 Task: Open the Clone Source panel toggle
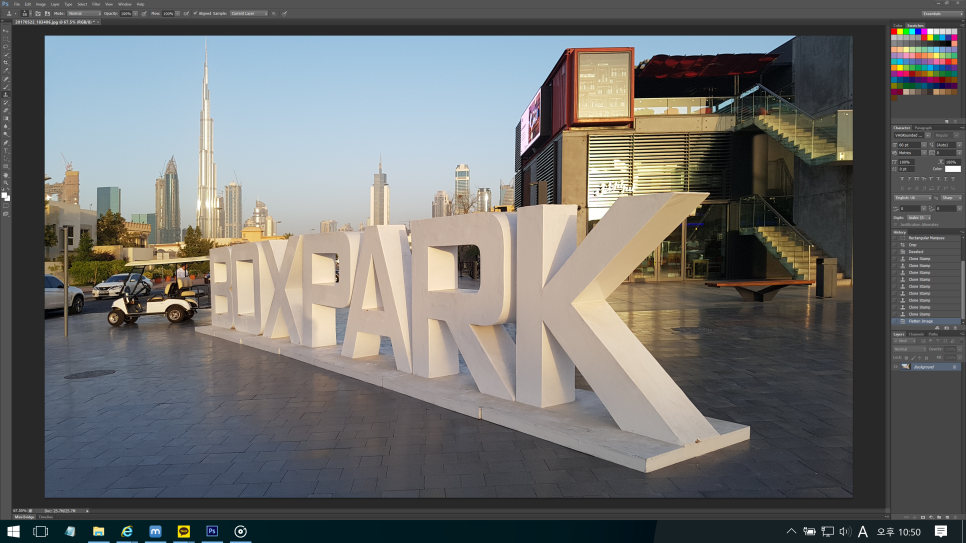(x=47, y=14)
